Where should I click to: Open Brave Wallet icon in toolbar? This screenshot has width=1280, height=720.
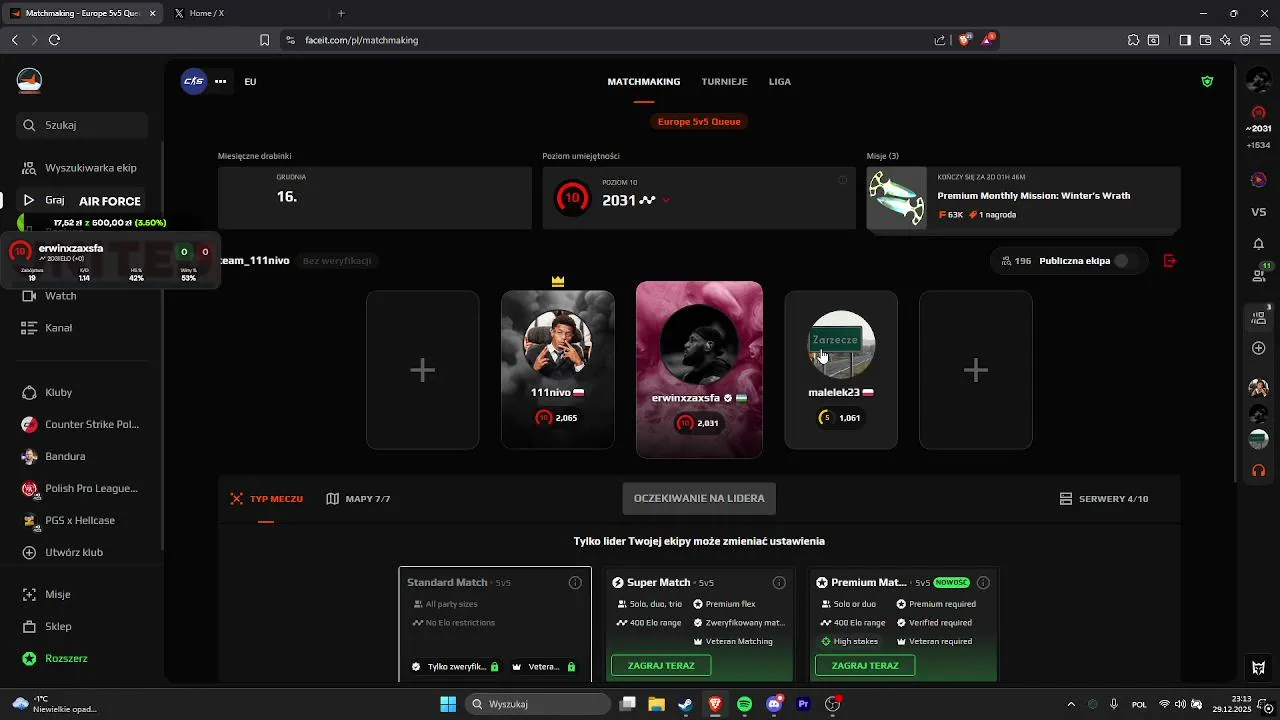coord(1205,40)
